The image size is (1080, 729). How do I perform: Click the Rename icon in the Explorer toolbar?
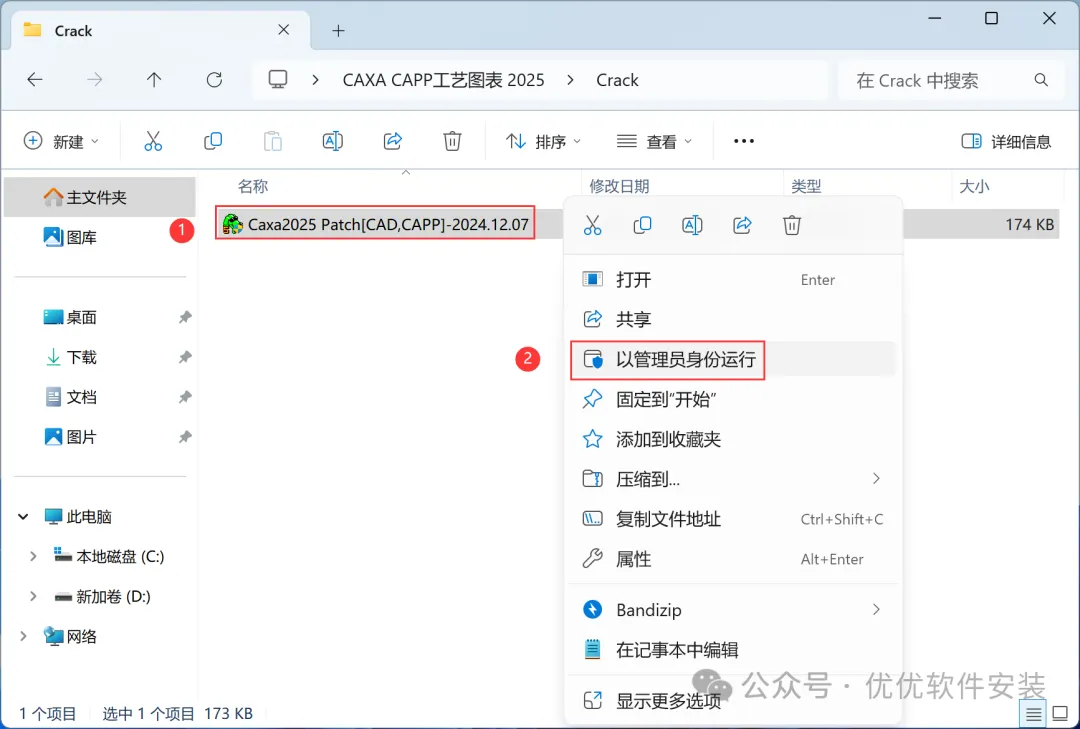333,141
